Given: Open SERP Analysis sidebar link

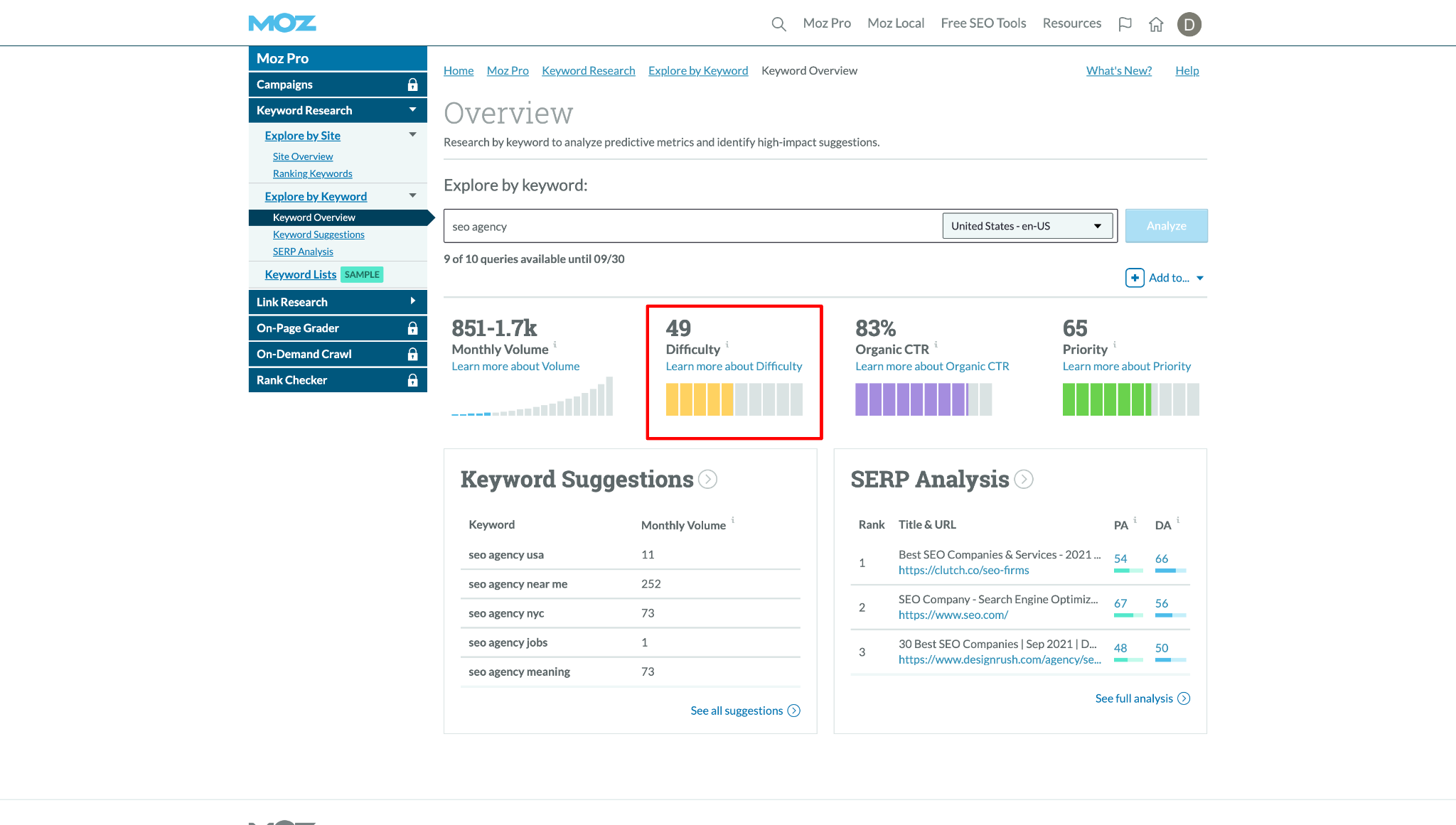Looking at the screenshot, I should (x=303, y=252).
